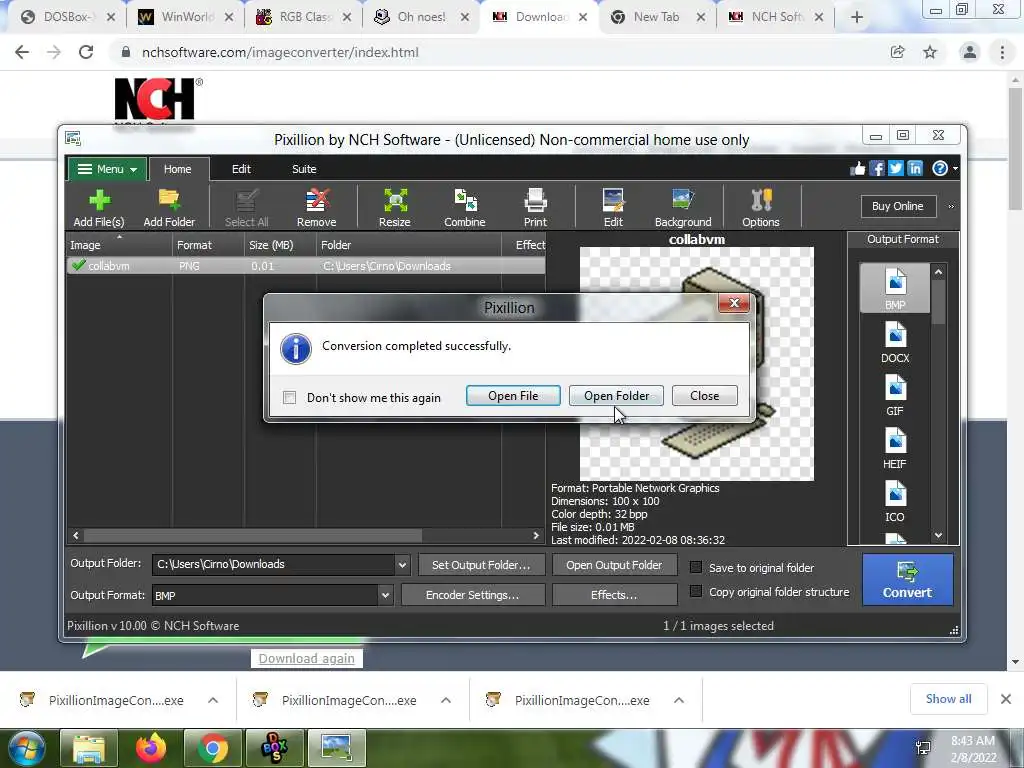Switch to the Suite tab
Screen dimensions: 1024x768
click(x=304, y=169)
